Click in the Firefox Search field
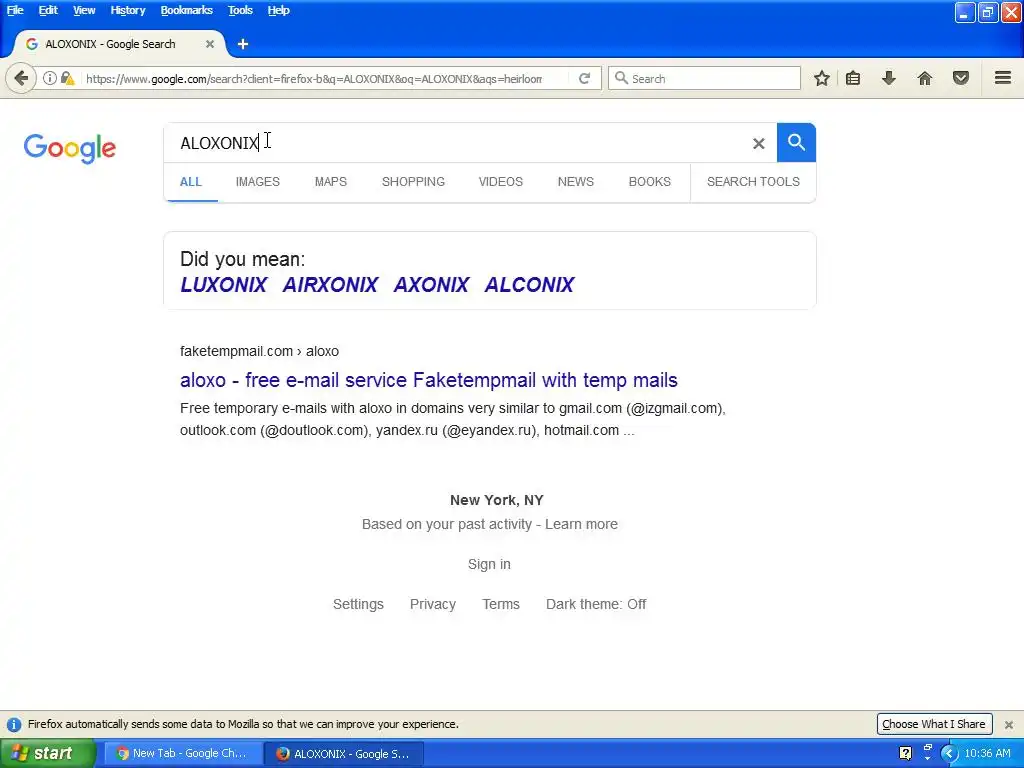Screen dimensions: 1024x768 [x=705, y=78]
